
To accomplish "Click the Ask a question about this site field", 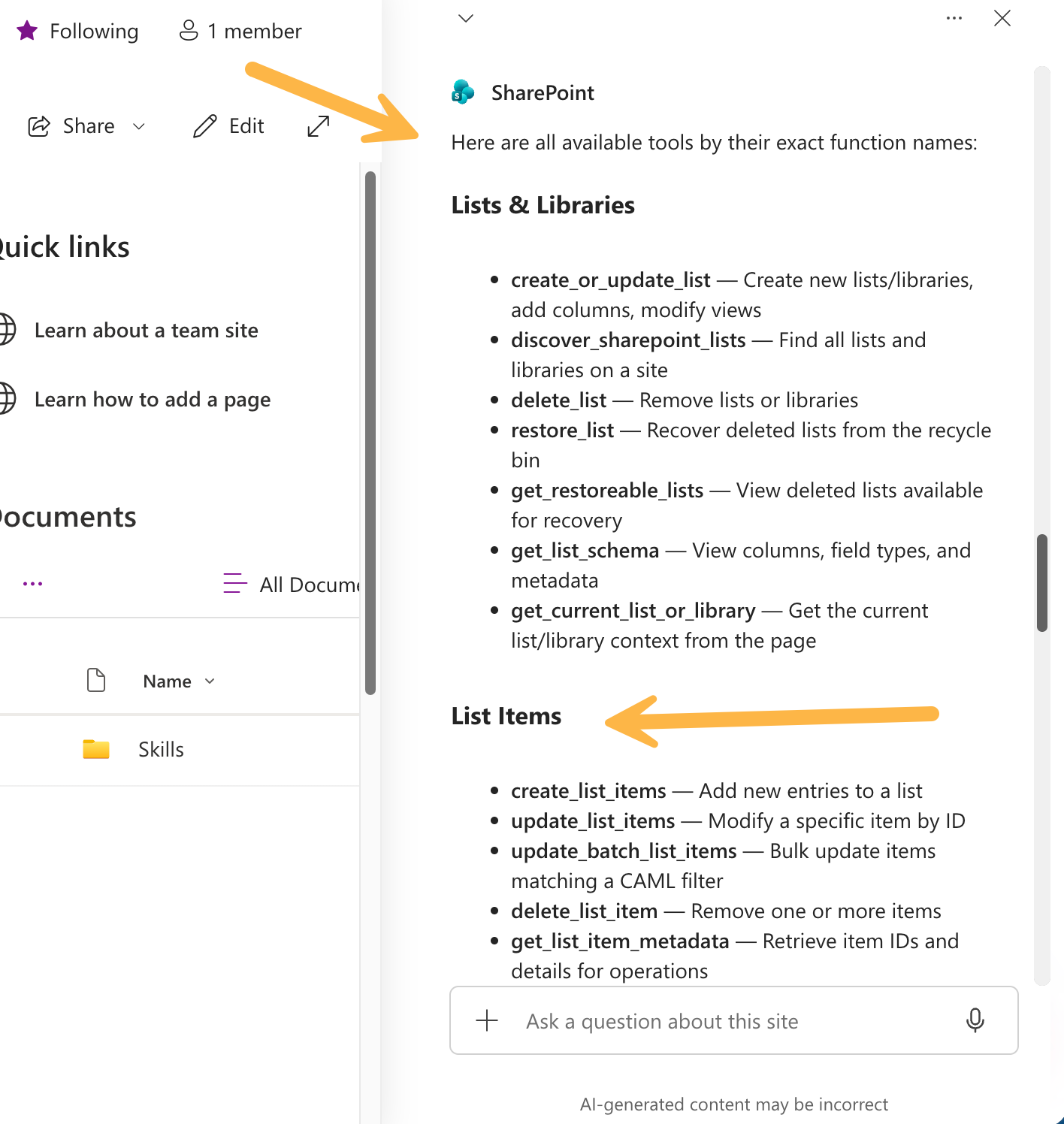I will [x=733, y=1020].
